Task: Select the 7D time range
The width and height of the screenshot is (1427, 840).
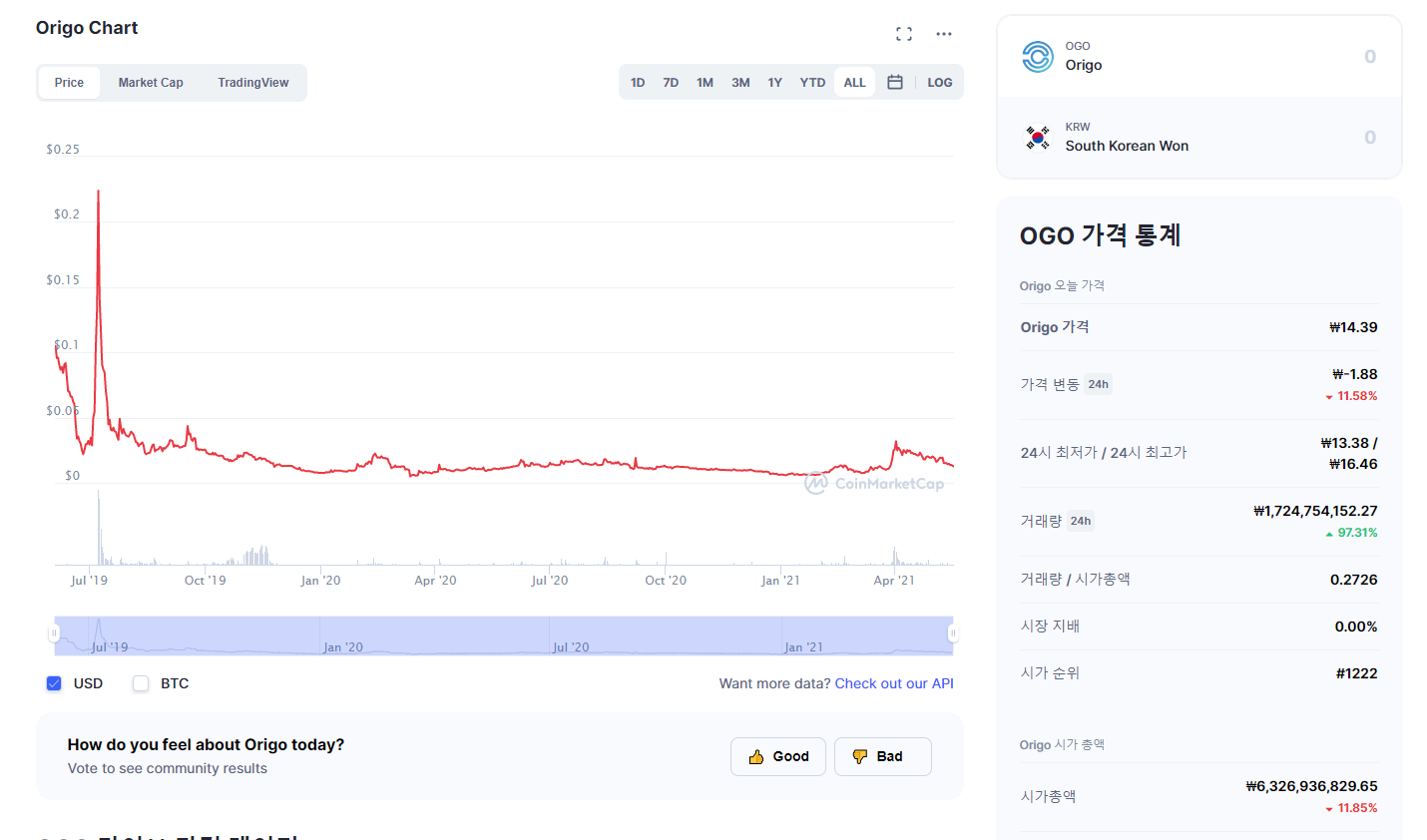Action: point(671,83)
